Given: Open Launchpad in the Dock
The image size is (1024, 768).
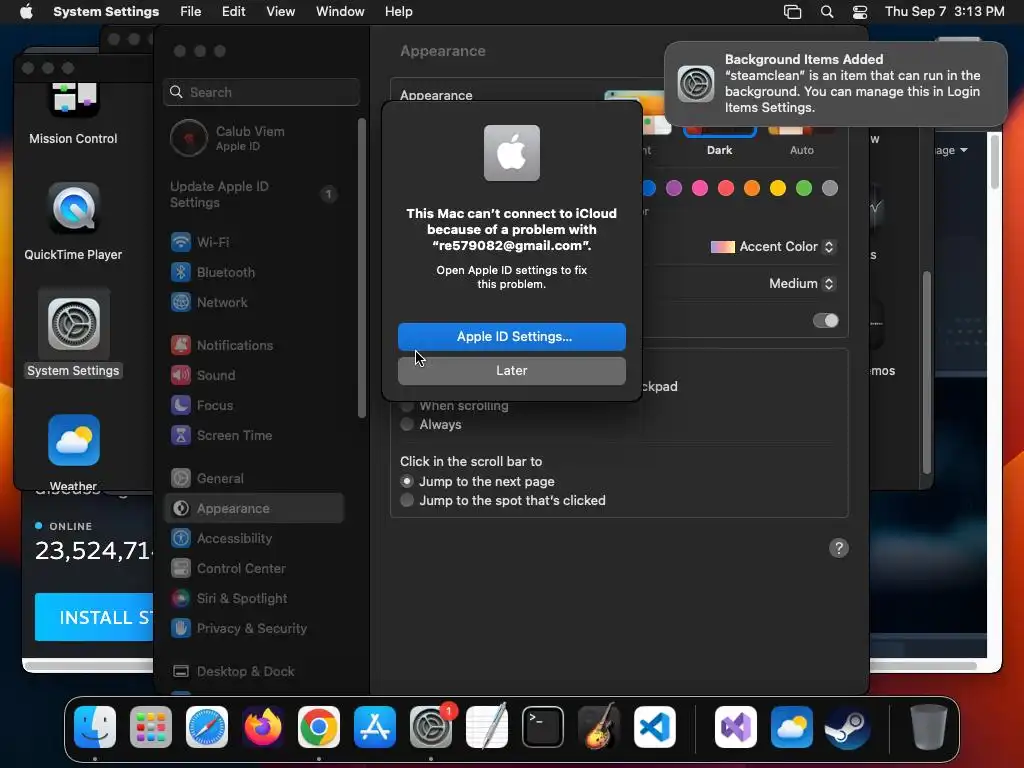Looking at the screenshot, I should pyautogui.click(x=151, y=727).
